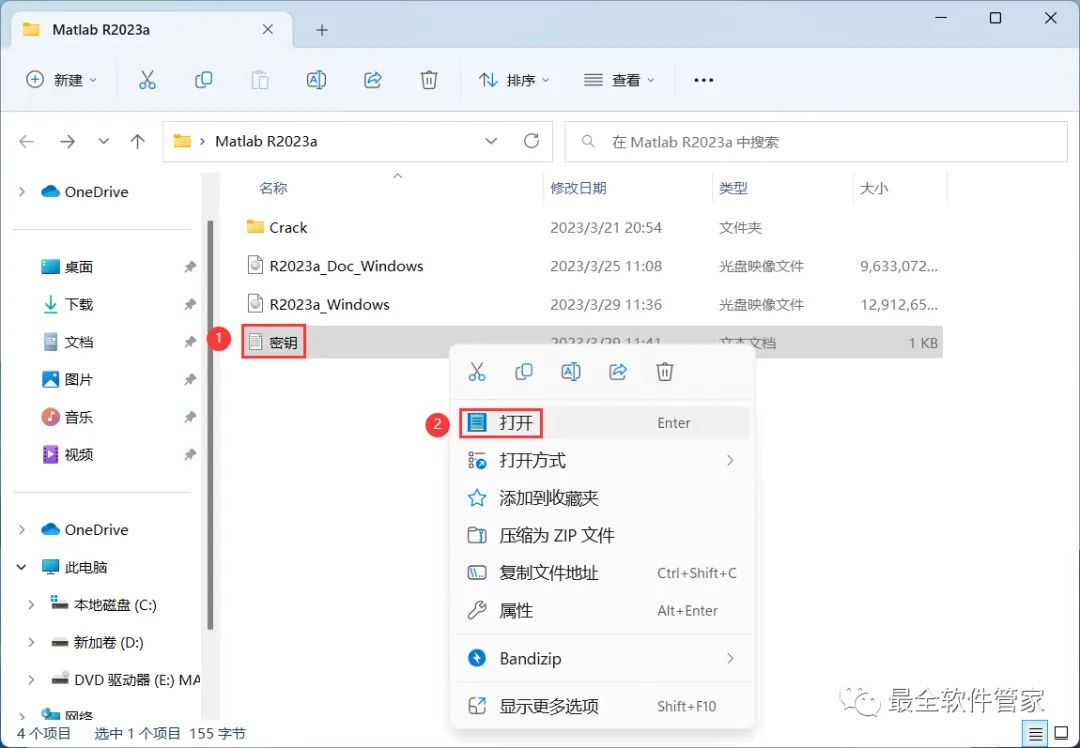Unpin 下载 using its pin icon
The width and height of the screenshot is (1080, 748).
click(x=190, y=304)
